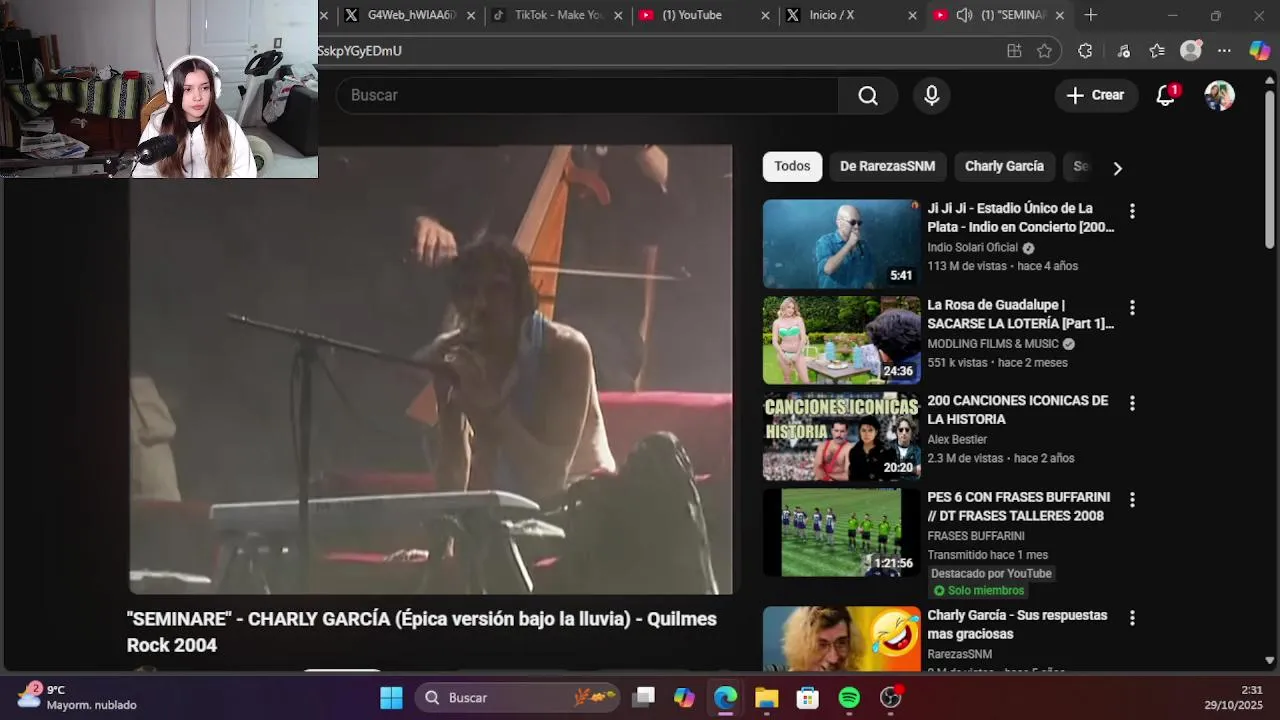Open the Favorites list icon
1280x720 pixels.
point(1157,51)
